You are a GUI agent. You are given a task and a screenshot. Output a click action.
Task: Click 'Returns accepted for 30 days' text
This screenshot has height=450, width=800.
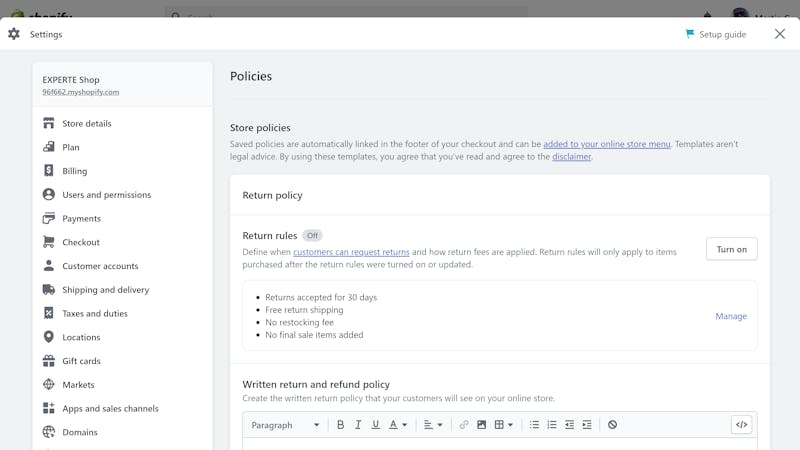coord(321,297)
